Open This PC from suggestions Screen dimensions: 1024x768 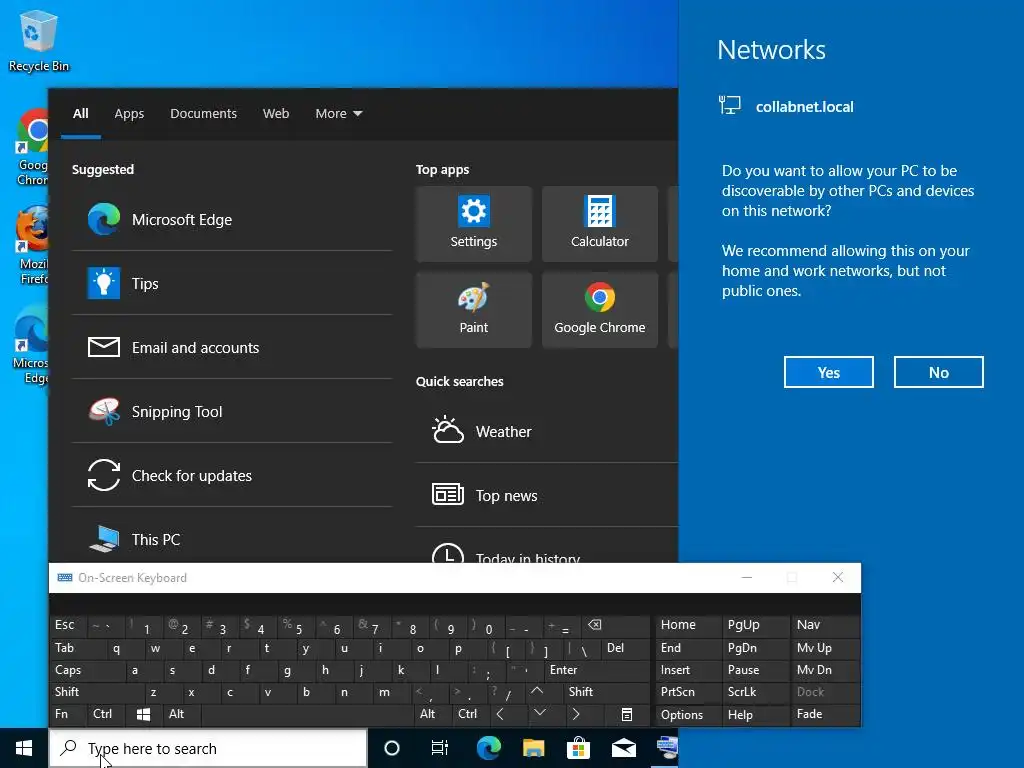232,537
